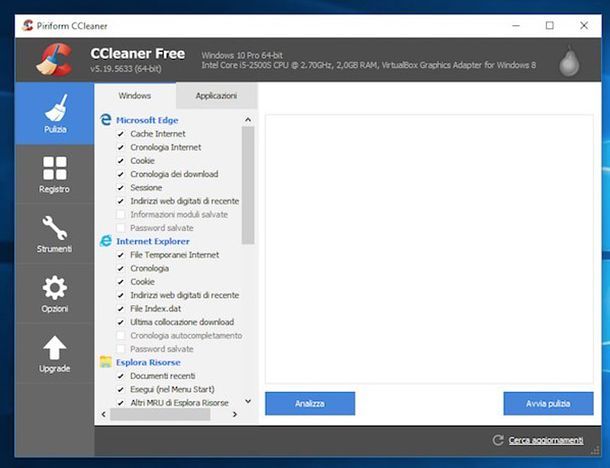Click the Internet Explorer section icon

point(105,241)
